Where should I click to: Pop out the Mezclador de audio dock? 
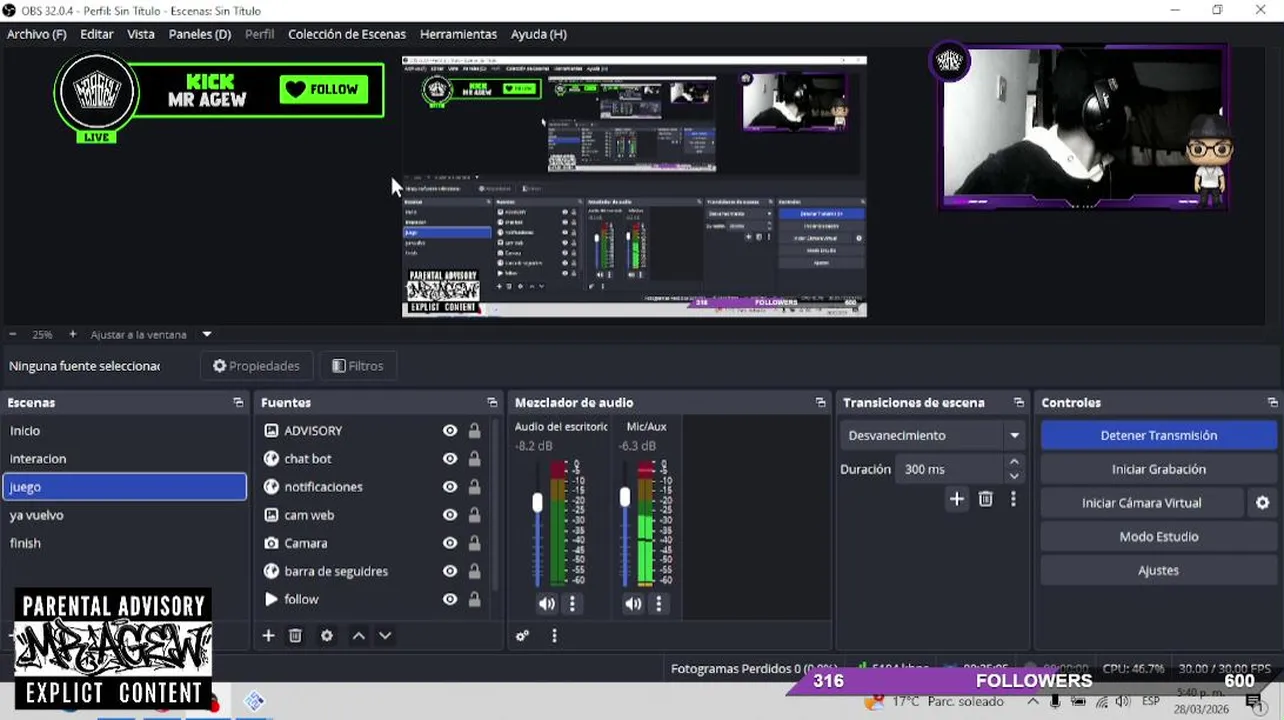pos(821,403)
